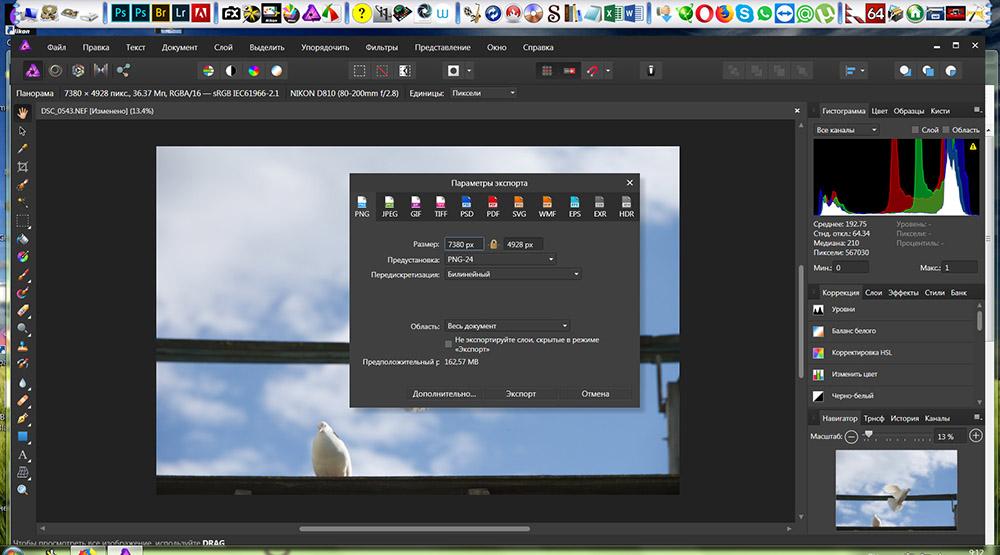Screen dimensions: 1000x555
Task: Choose the PNG export format icon
Action: click(362, 207)
